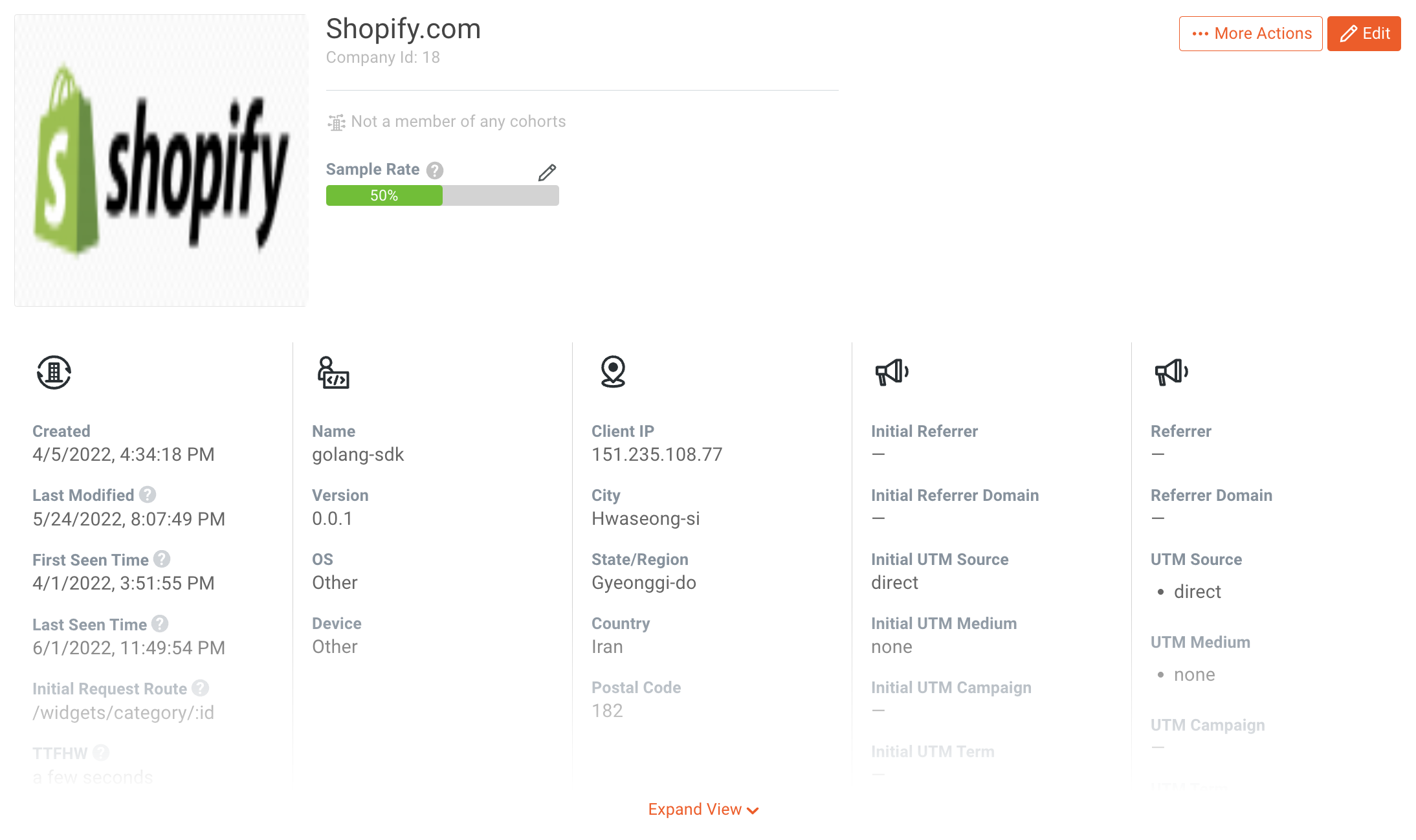Click the megaphone icon above Referrer
Image resolution: width=1416 pixels, height=840 pixels.
1172,372
